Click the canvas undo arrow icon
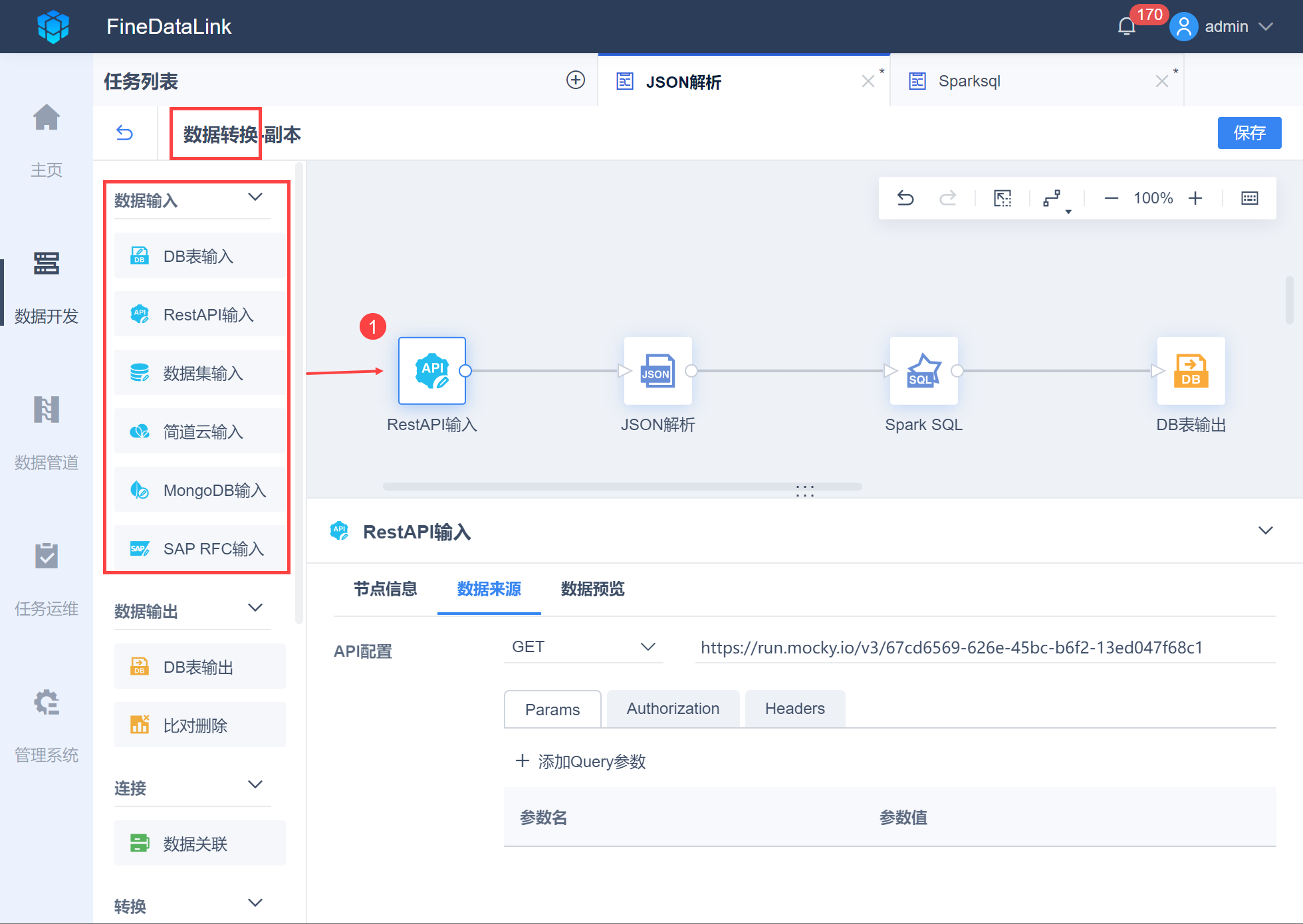Image resolution: width=1303 pixels, height=924 pixels. coord(905,198)
